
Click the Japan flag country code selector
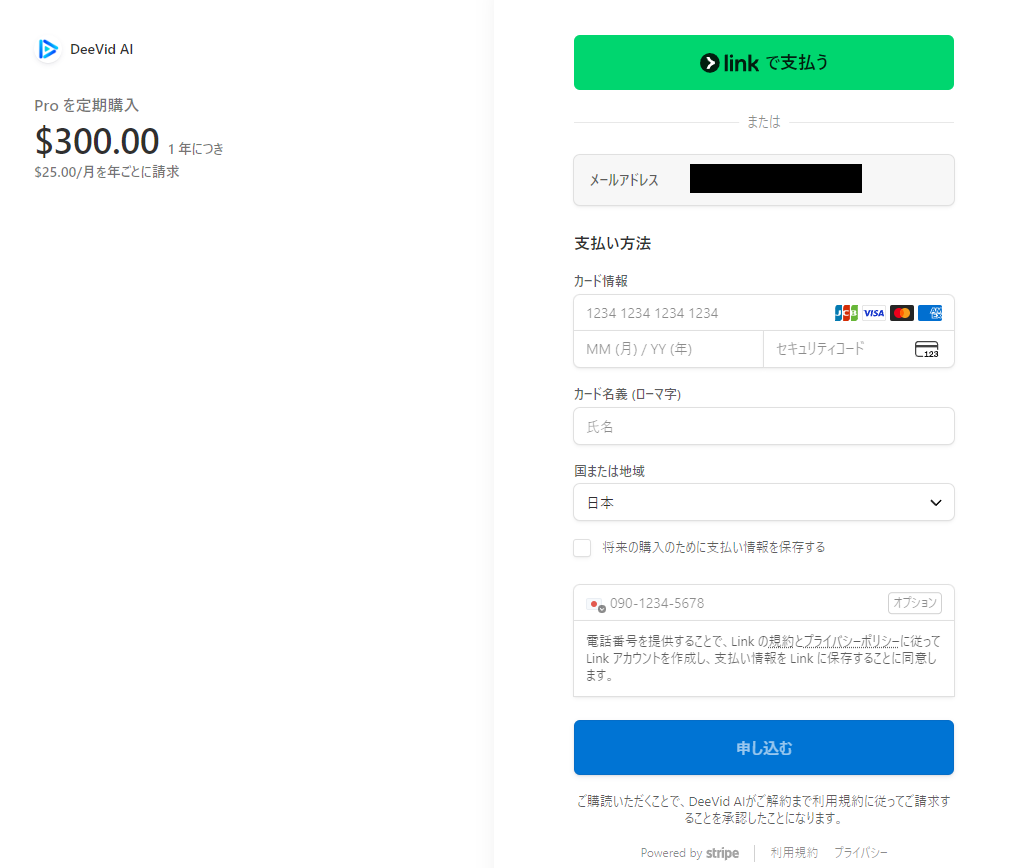point(596,604)
